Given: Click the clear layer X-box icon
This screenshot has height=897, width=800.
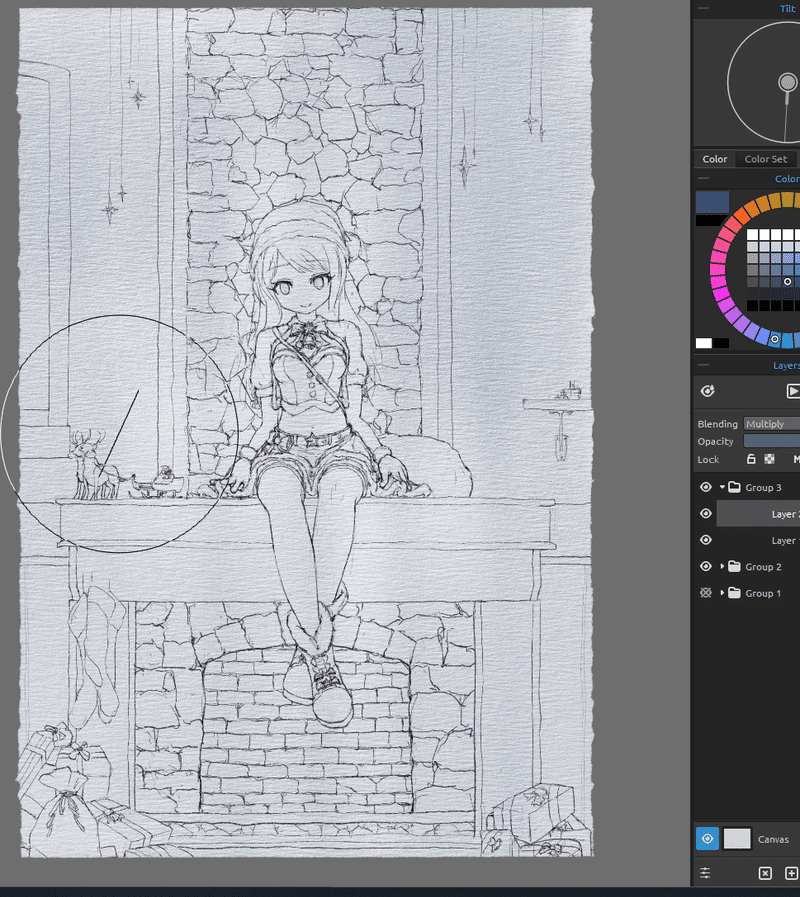Looking at the screenshot, I should tap(765, 873).
